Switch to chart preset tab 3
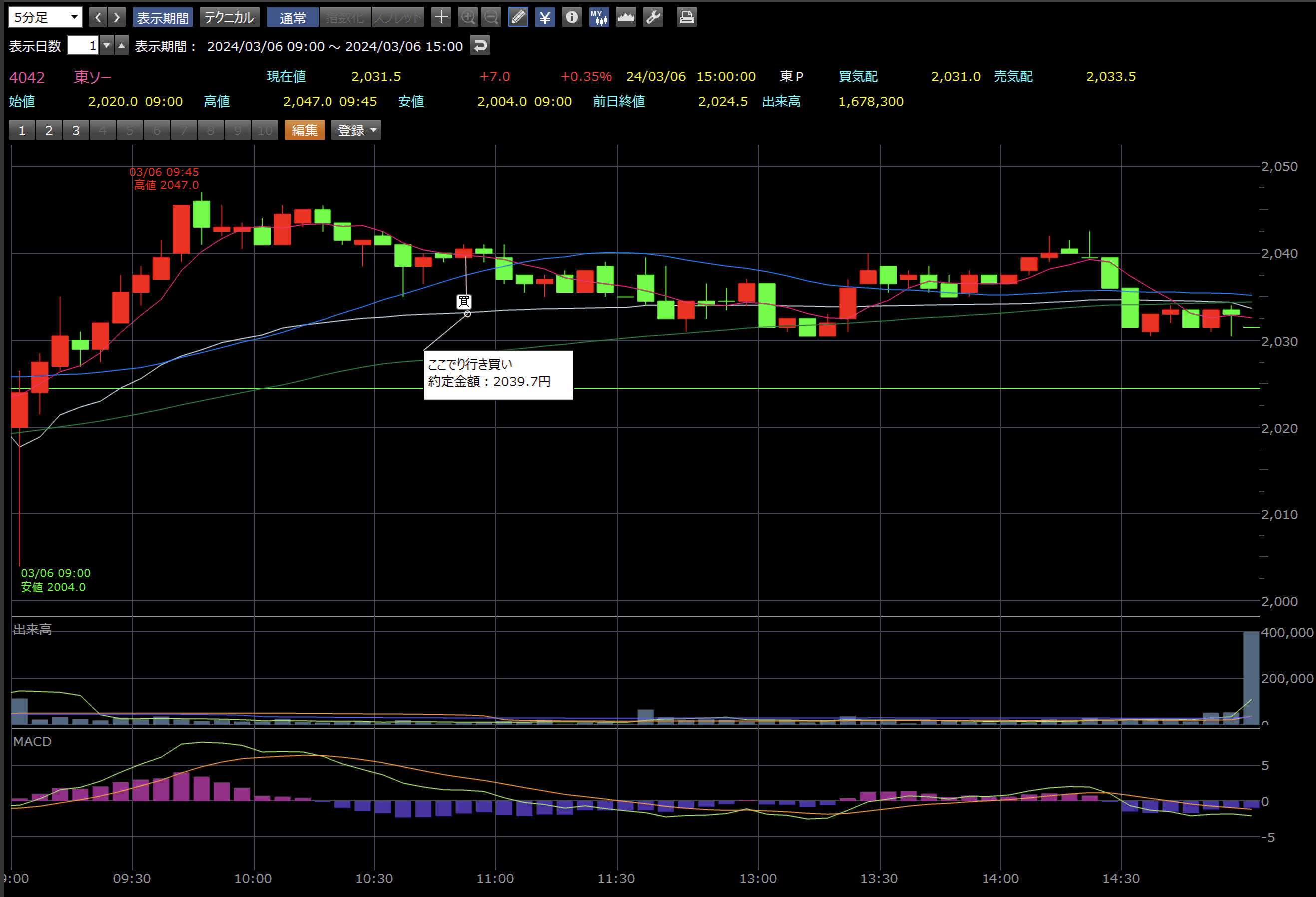This screenshot has height=897, width=1316. click(x=75, y=130)
